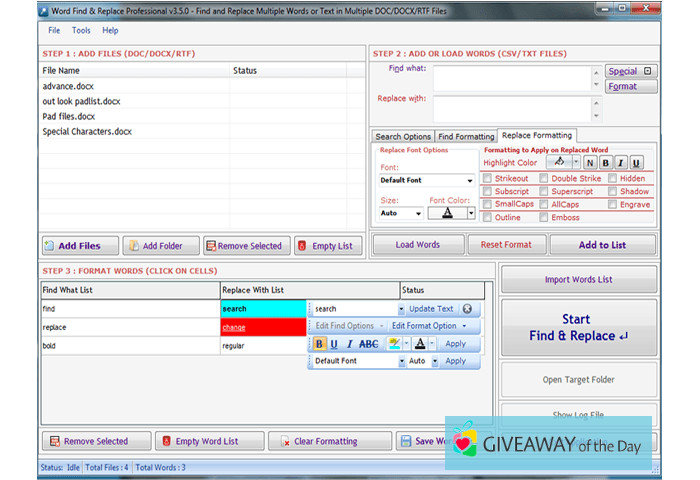Open the Font dropdown showing Default Font
This screenshot has height=480, width=700.
(426, 181)
